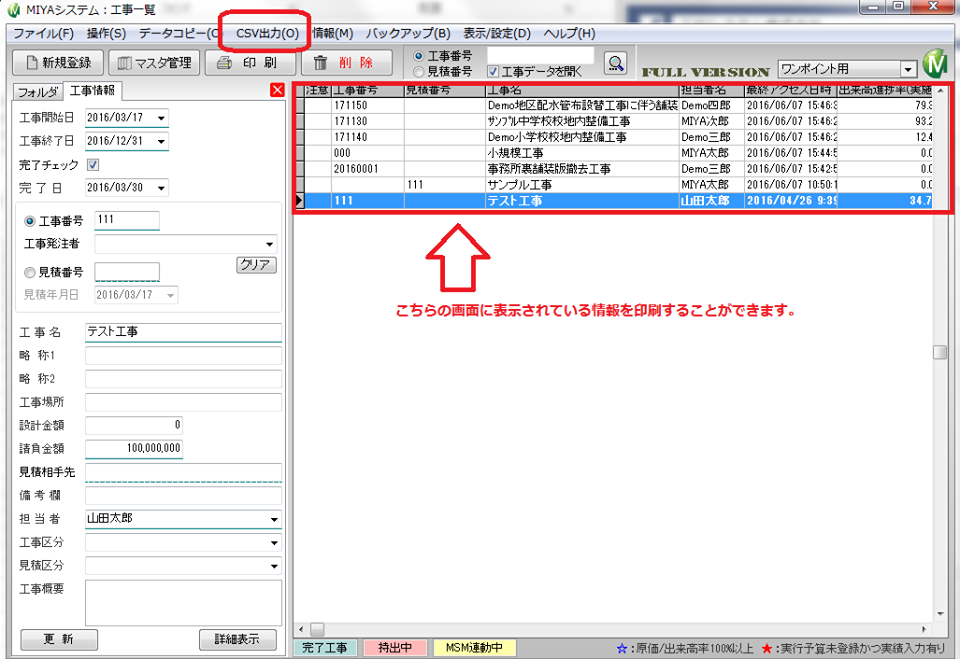Image resolution: width=960 pixels, height=659 pixels.
Task: Click the magnifier search icon
Action: [x=615, y=62]
